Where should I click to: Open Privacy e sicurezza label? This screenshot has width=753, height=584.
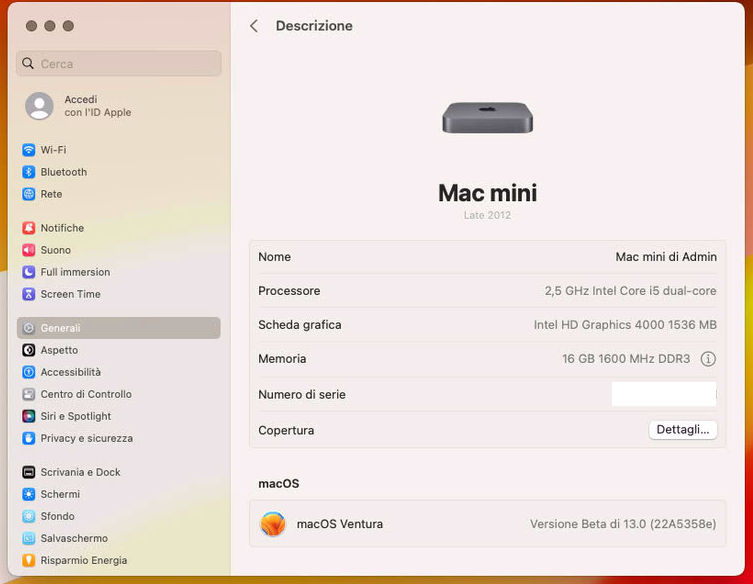(x=86, y=438)
